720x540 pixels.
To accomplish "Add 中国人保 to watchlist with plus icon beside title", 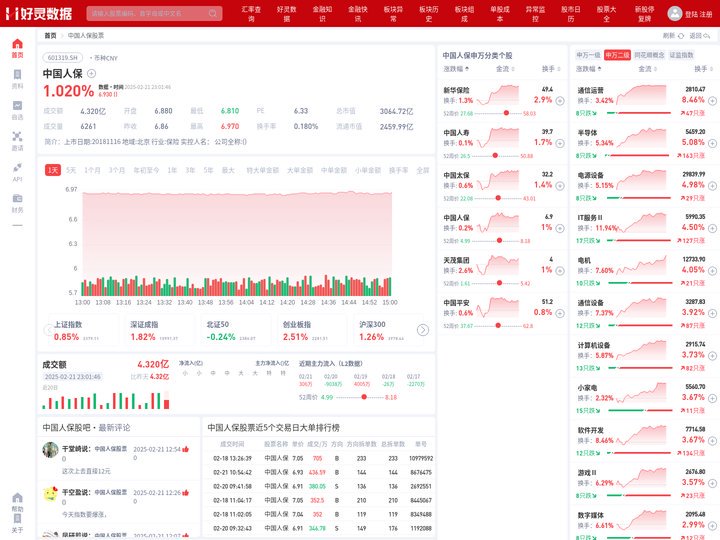I will 91,73.
